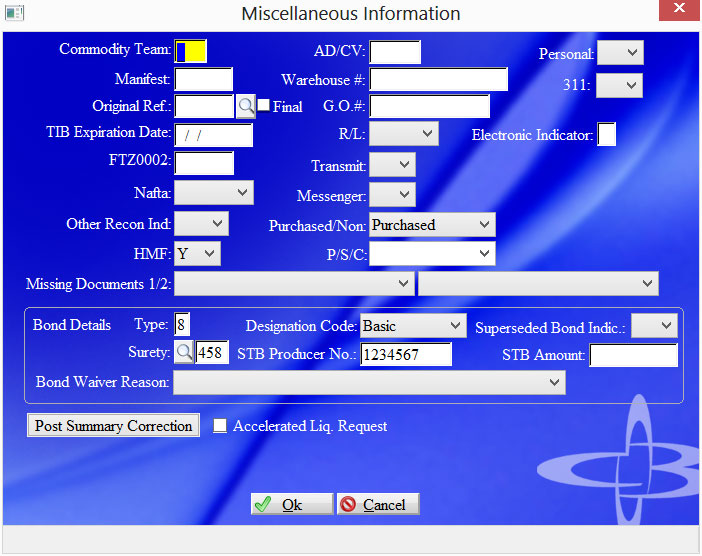The height and width of the screenshot is (556, 702).
Task: Click the Original Ref. input field
Action: [204, 106]
